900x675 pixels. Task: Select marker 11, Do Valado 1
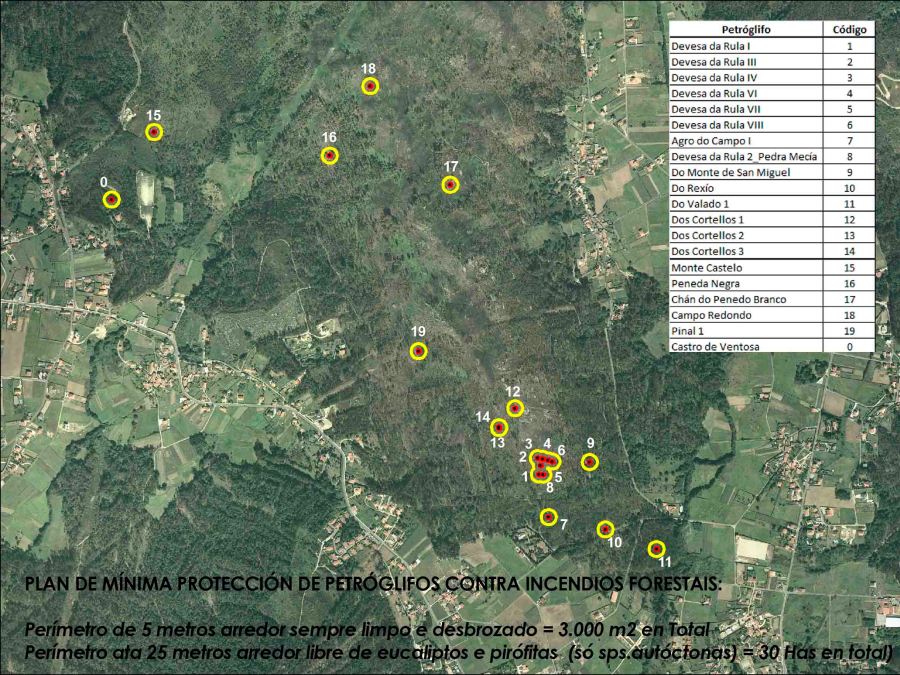coord(658,548)
